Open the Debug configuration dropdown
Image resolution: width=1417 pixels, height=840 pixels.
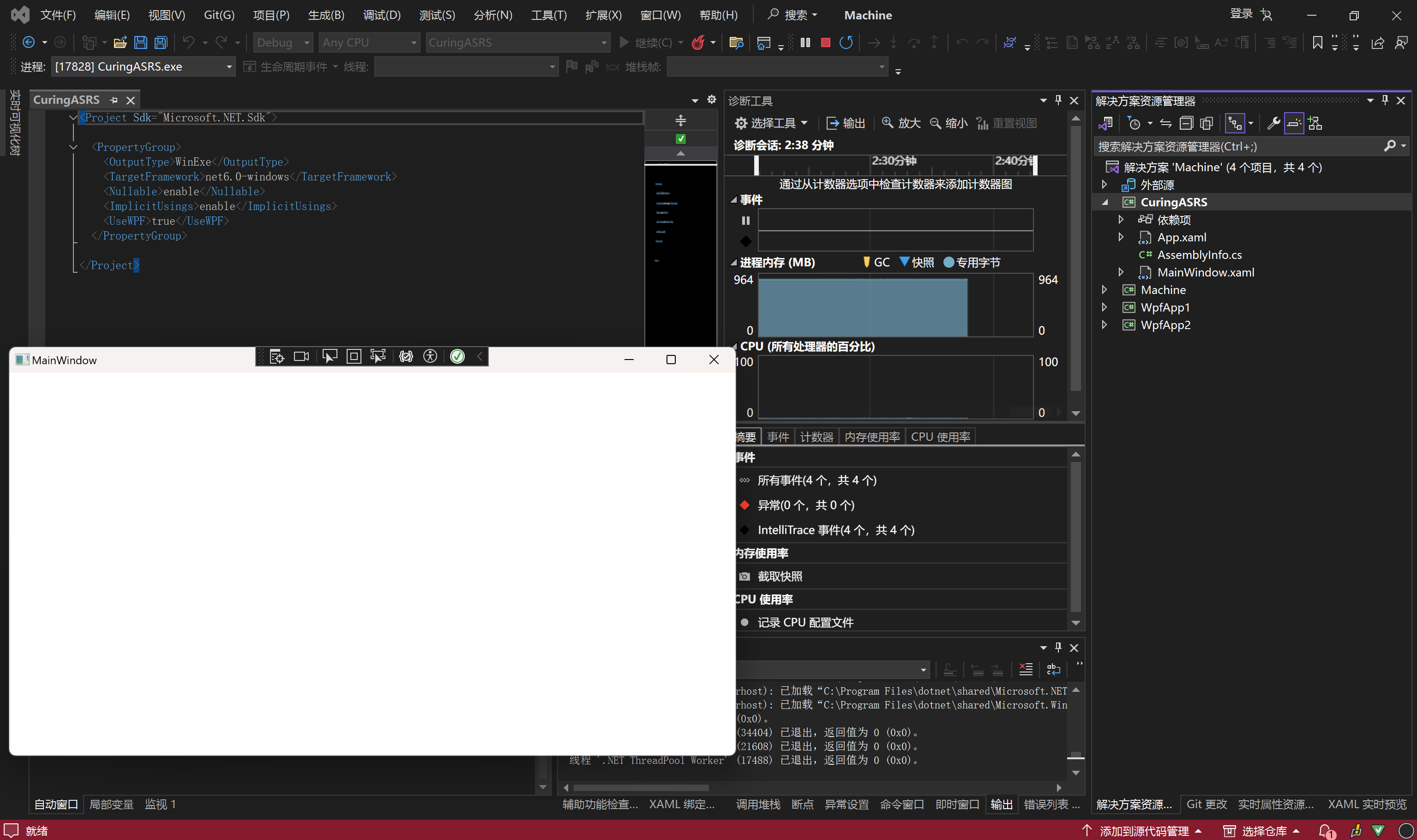(x=307, y=42)
